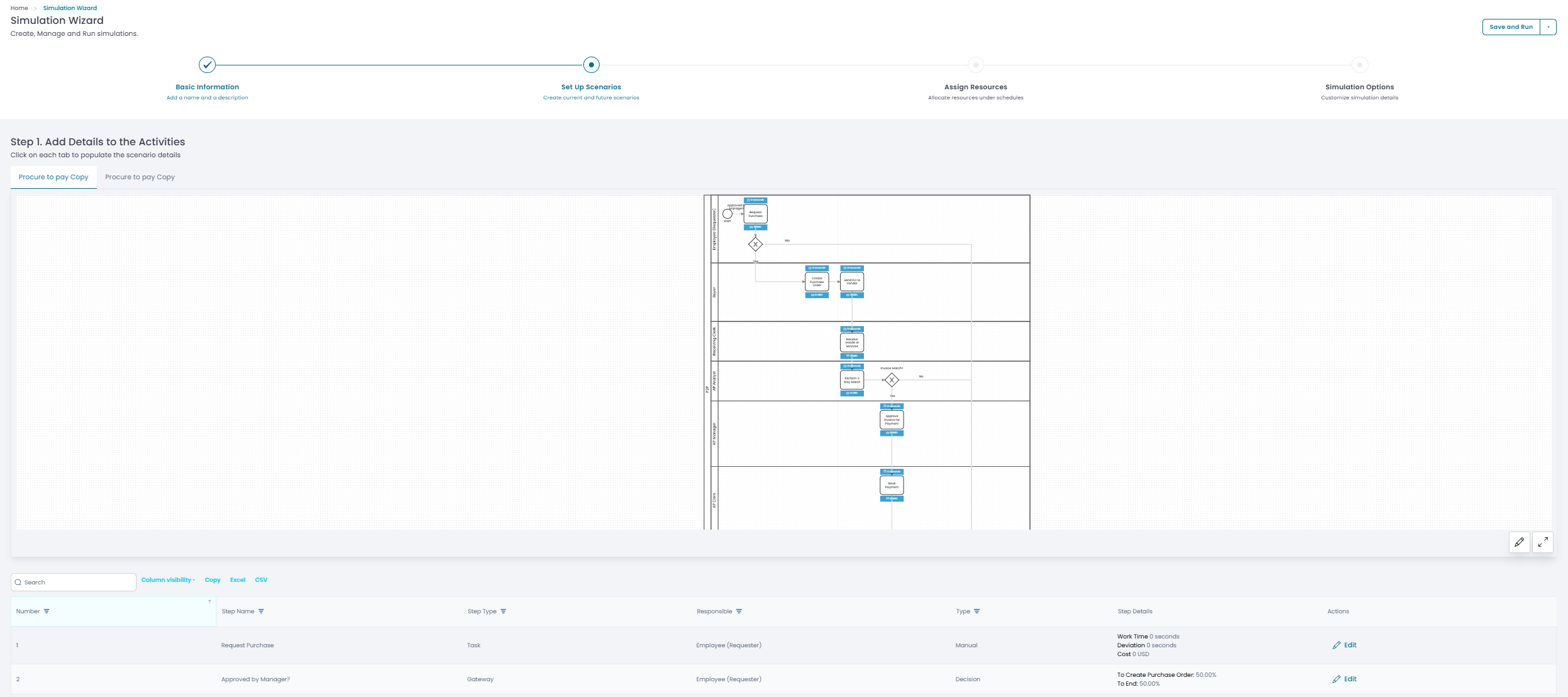Click the Request Purchase task in the diagram
The image size is (1568, 697).
pos(755,214)
